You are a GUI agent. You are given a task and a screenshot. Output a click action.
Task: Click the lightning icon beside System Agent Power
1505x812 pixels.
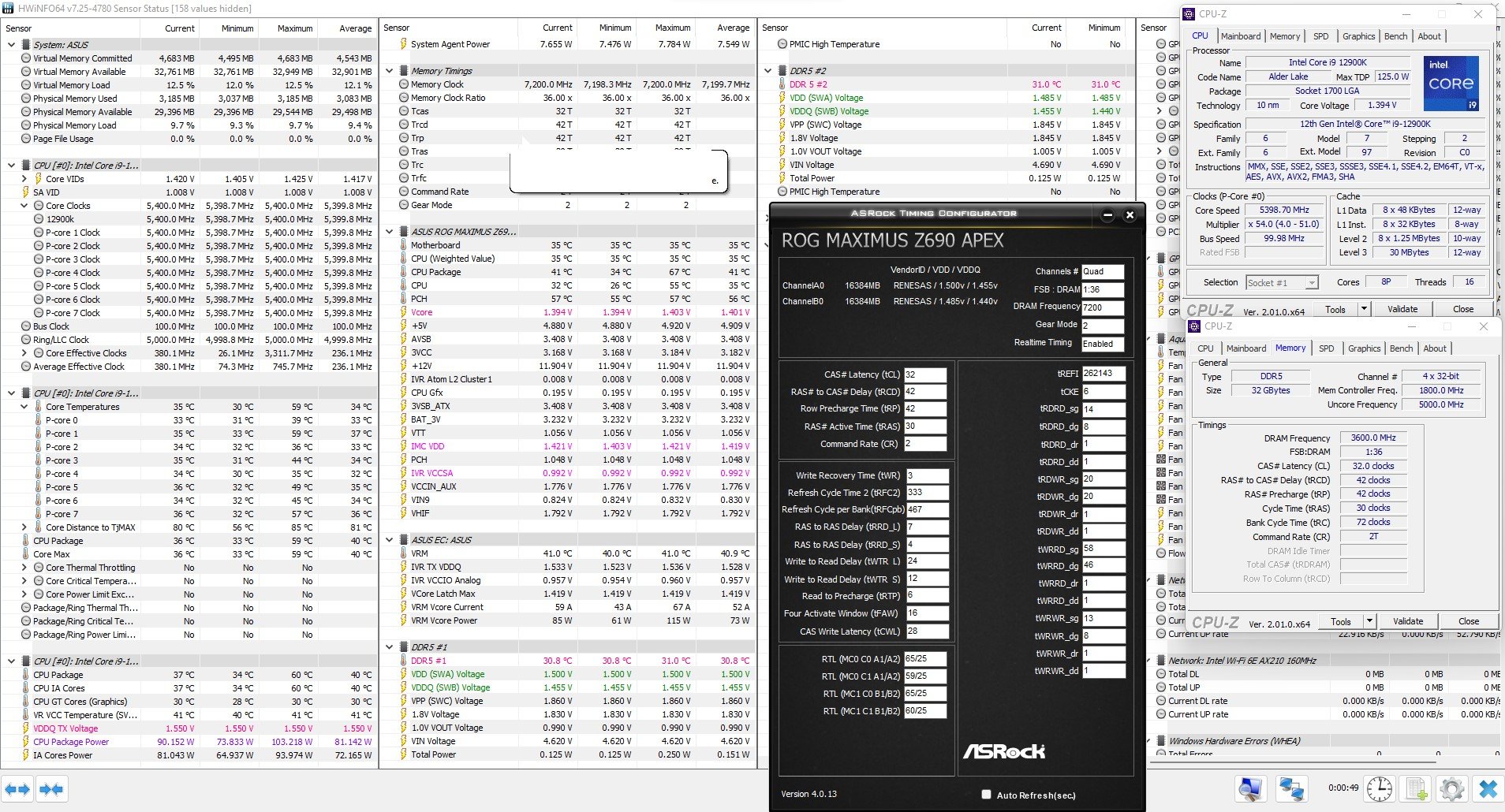(x=404, y=44)
